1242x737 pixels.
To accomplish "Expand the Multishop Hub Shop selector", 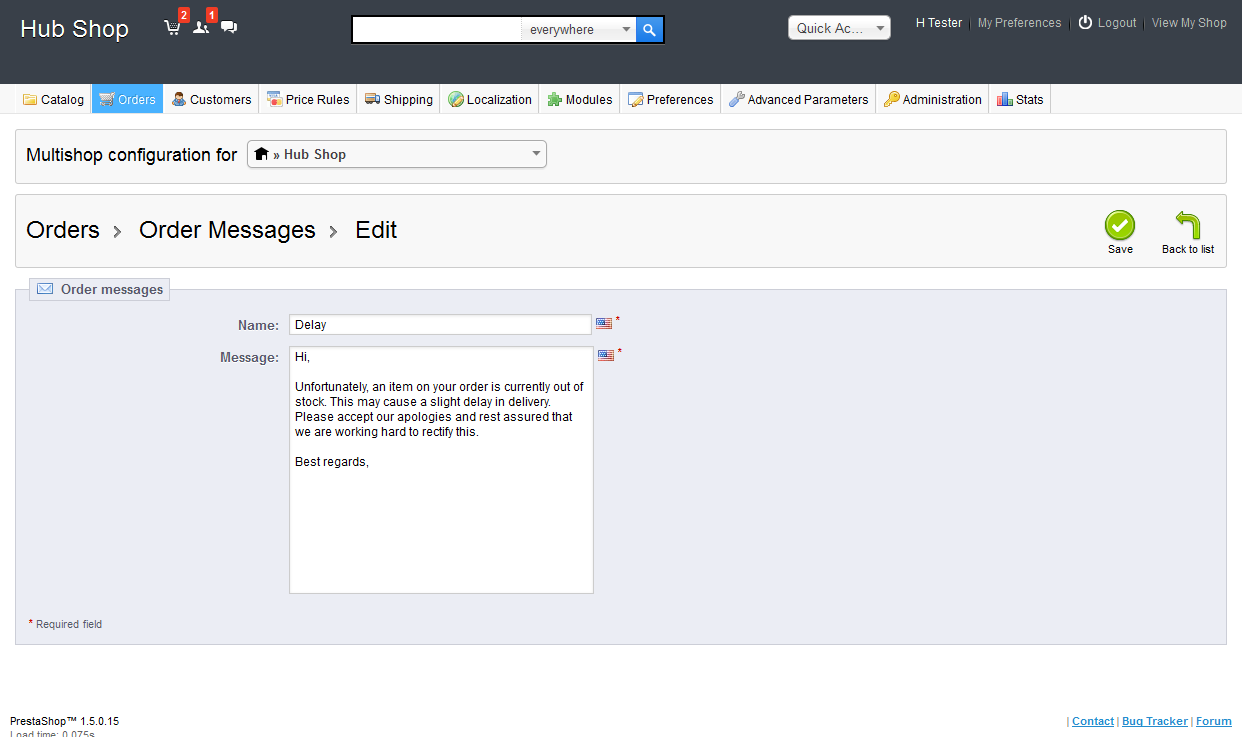I will point(397,154).
